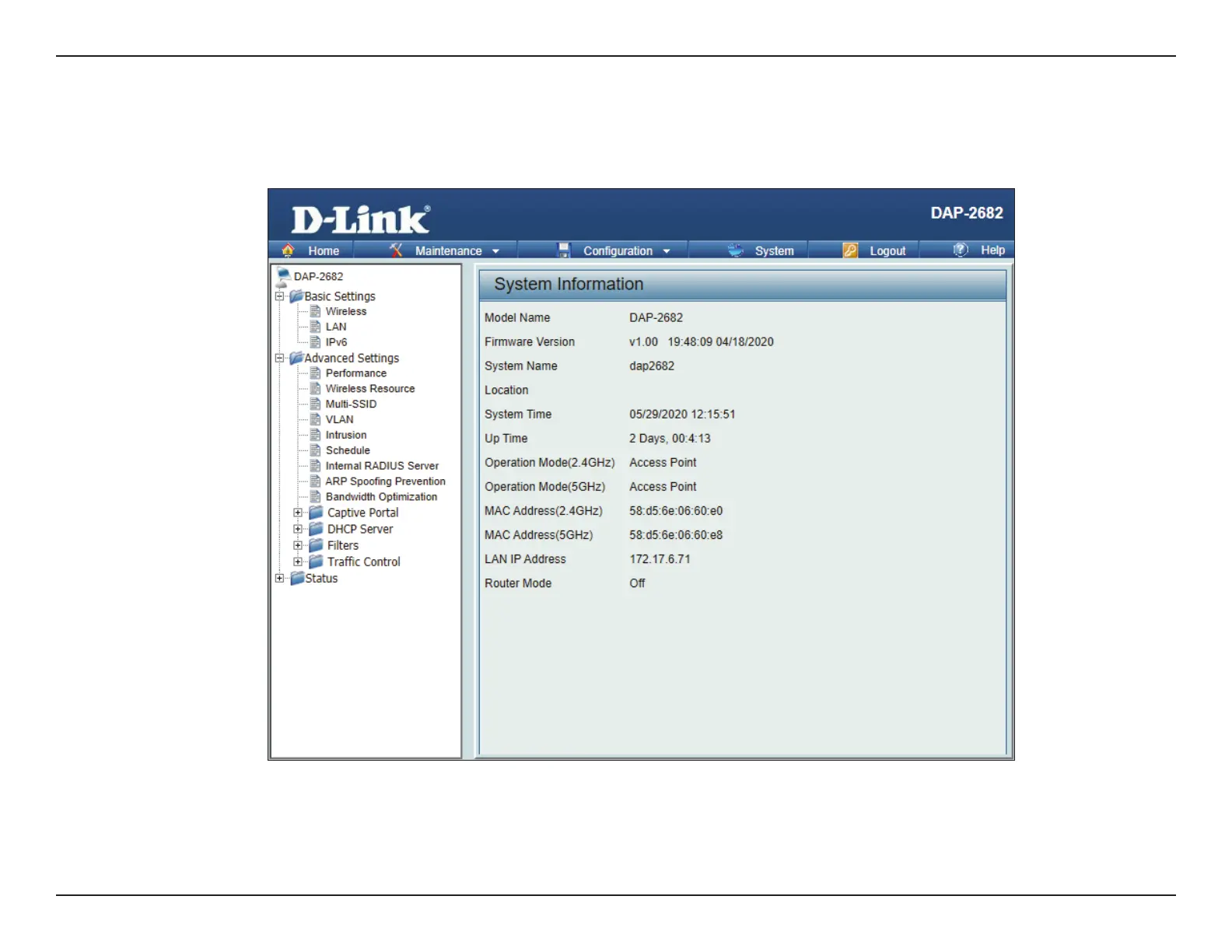
Task: Click the MAC Address(5GHz) value 58:d5:6e:06:60:e8
Action: point(676,535)
